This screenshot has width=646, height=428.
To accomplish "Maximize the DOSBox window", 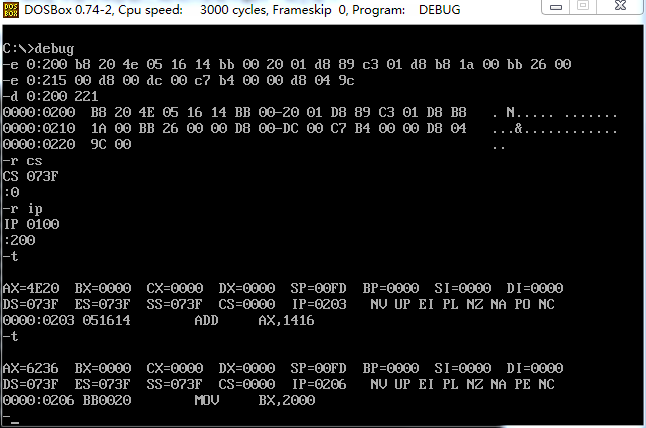I will pos(583,6).
